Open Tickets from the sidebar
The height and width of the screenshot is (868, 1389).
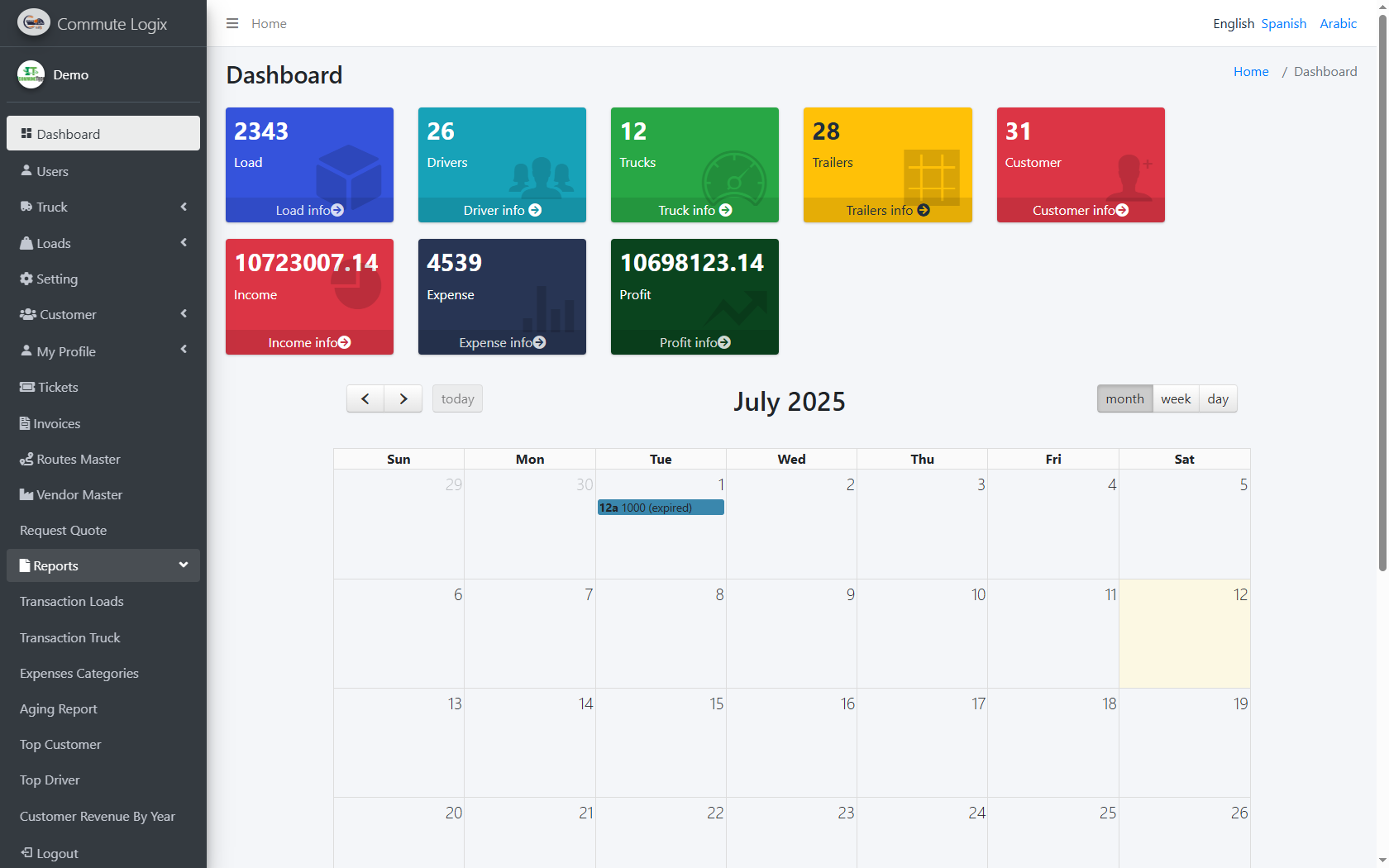[56, 387]
